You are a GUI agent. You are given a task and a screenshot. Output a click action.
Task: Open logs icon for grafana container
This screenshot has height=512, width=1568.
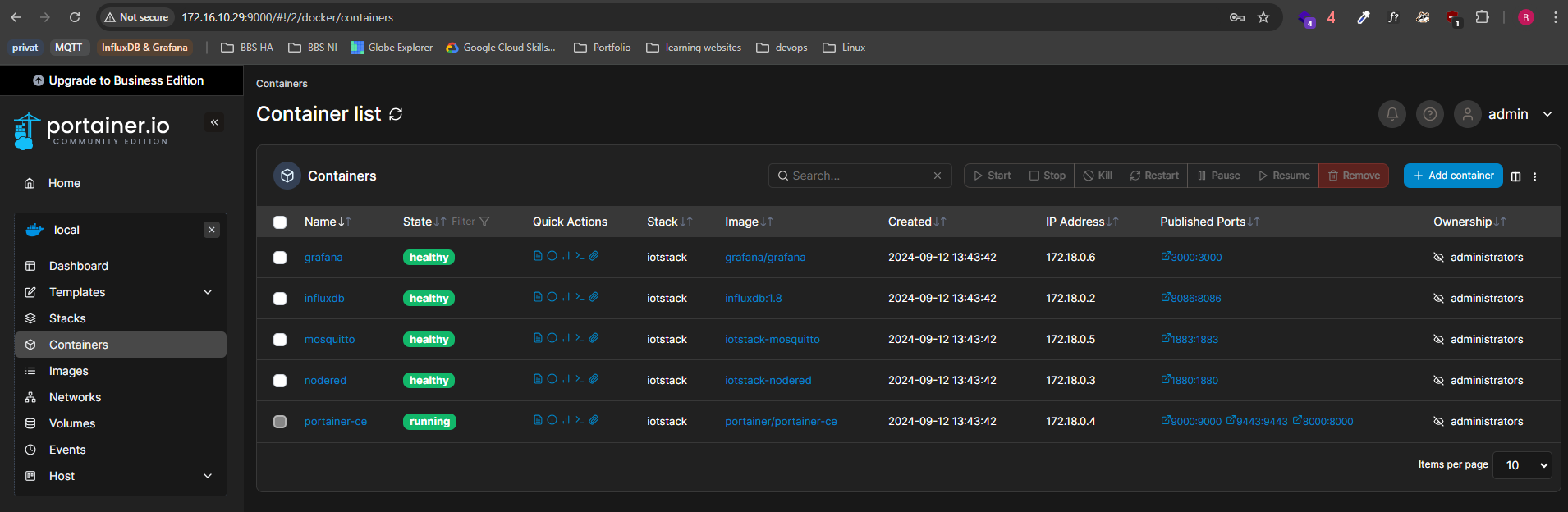538,256
